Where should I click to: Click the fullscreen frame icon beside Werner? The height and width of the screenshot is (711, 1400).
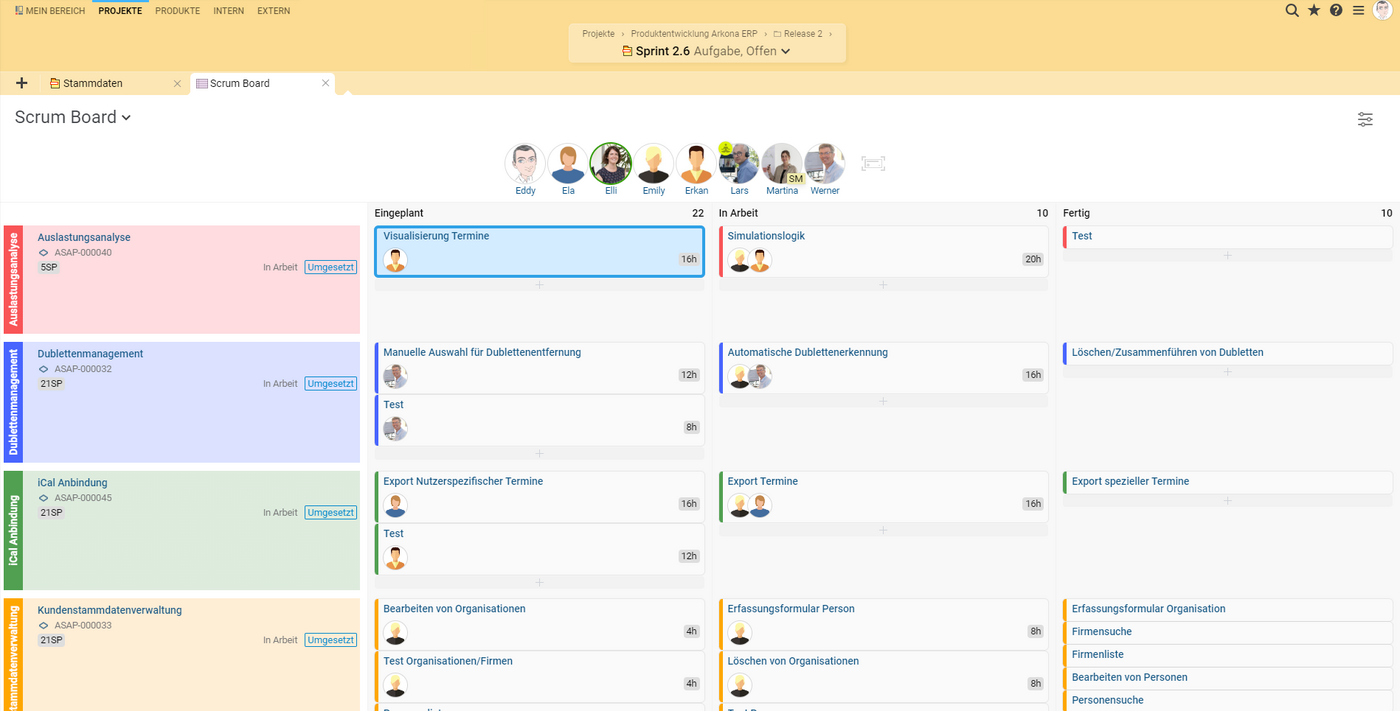(x=873, y=164)
